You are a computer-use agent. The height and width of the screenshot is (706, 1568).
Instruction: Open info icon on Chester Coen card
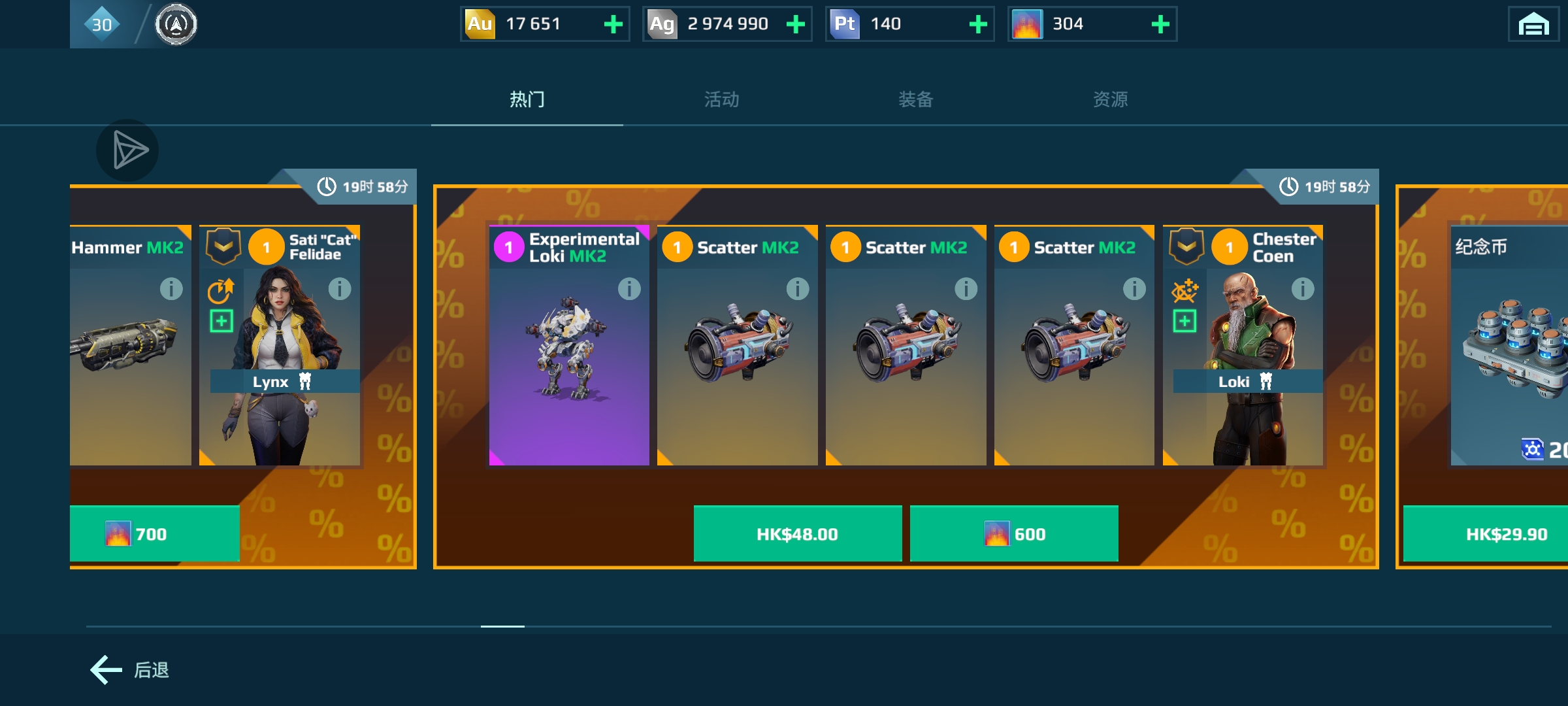click(1302, 289)
